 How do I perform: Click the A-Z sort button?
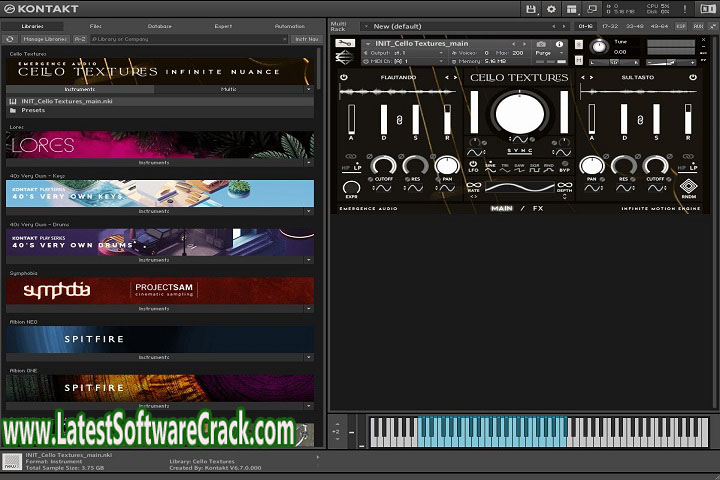click(x=80, y=40)
